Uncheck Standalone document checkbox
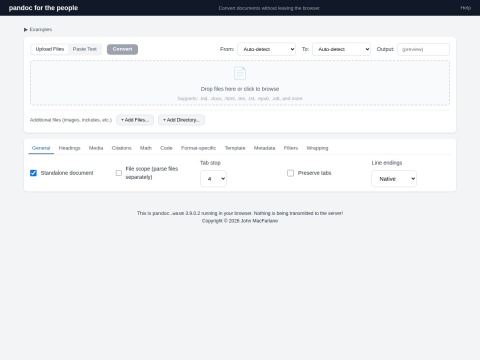The width and height of the screenshot is (480, 360). 33,173
